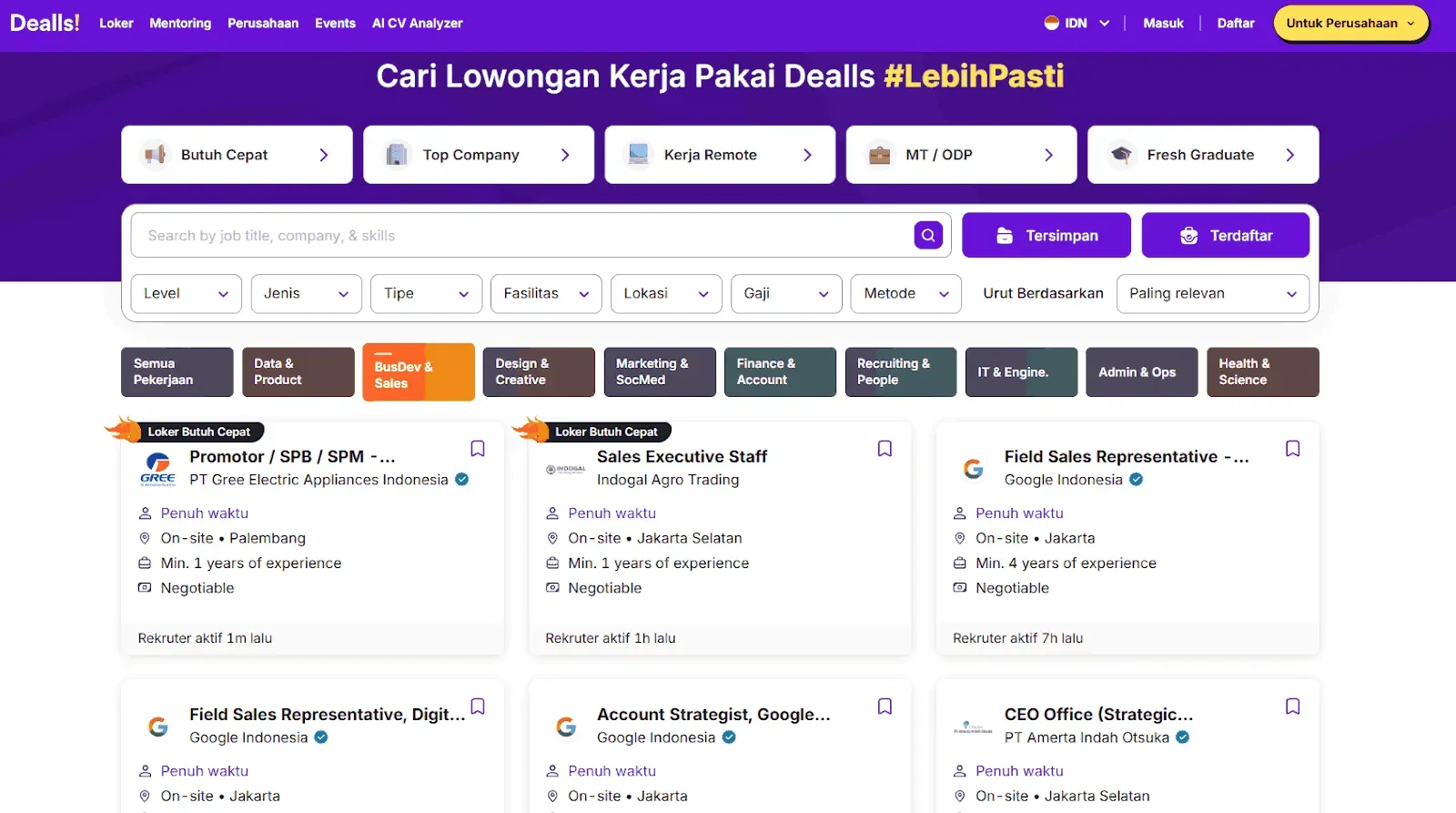Click the Masuk login link
The width and height of the screenshot is (1456, 813).
click(x=1163, y=23)
